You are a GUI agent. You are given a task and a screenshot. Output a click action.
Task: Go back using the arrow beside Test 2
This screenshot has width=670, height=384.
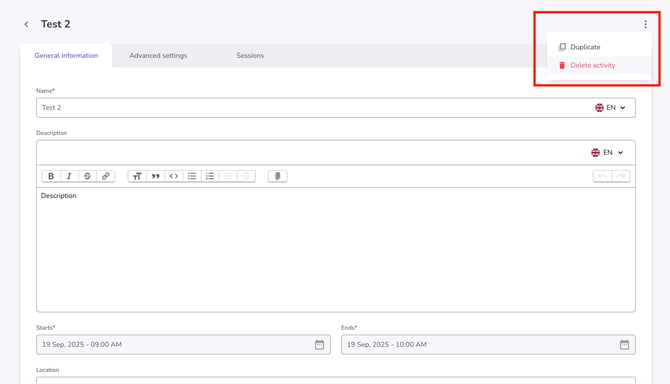[26, 24]
